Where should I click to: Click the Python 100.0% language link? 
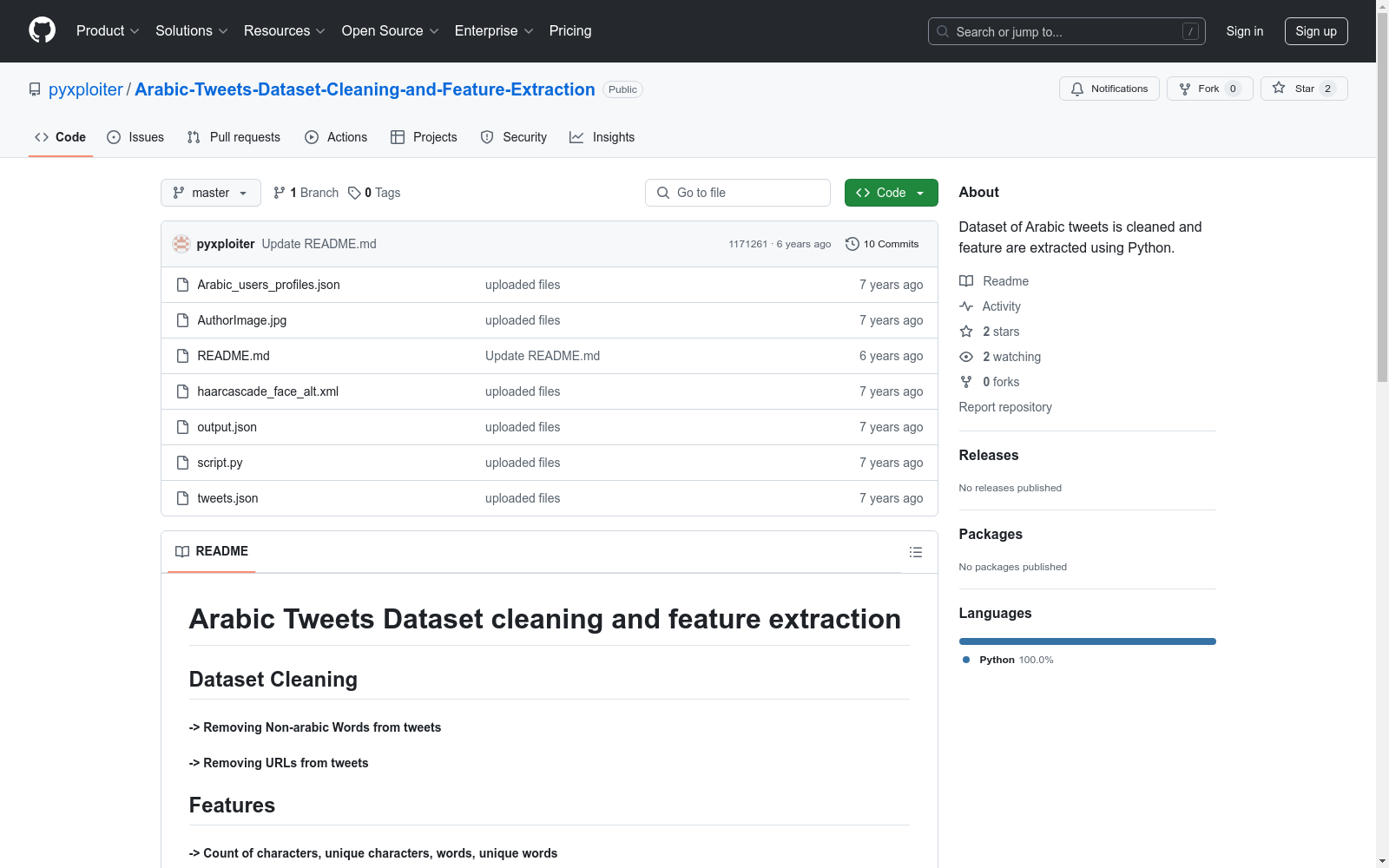[x=1008, y=660]
